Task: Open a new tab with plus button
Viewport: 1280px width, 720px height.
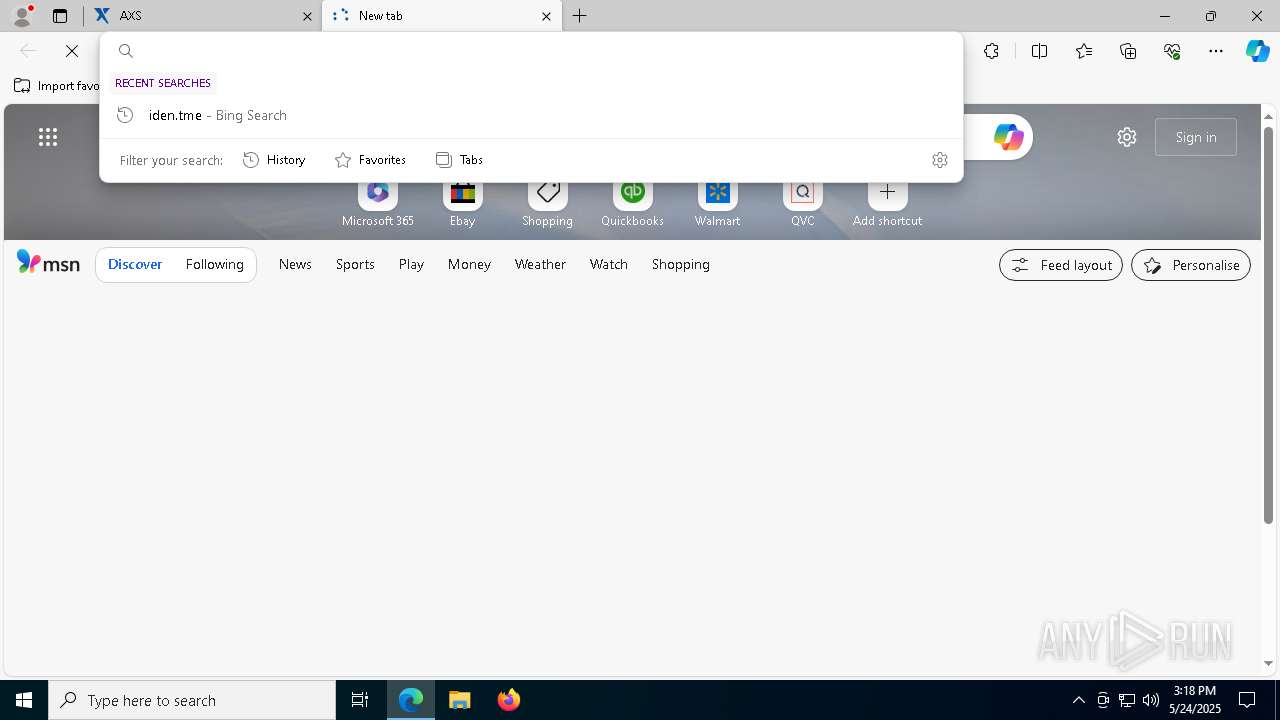Action: tap(580, 16)
